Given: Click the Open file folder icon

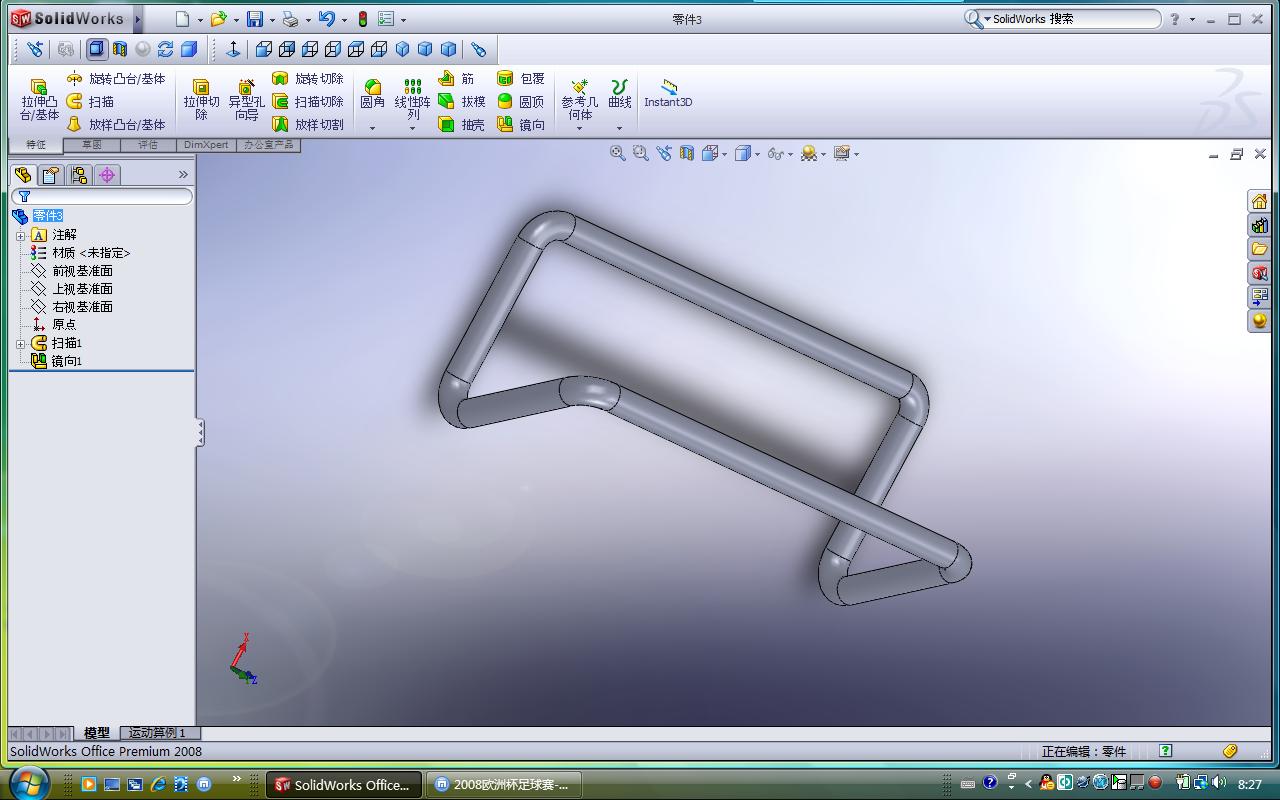Looking at the screenshot, I should click(x=218, y=19).
